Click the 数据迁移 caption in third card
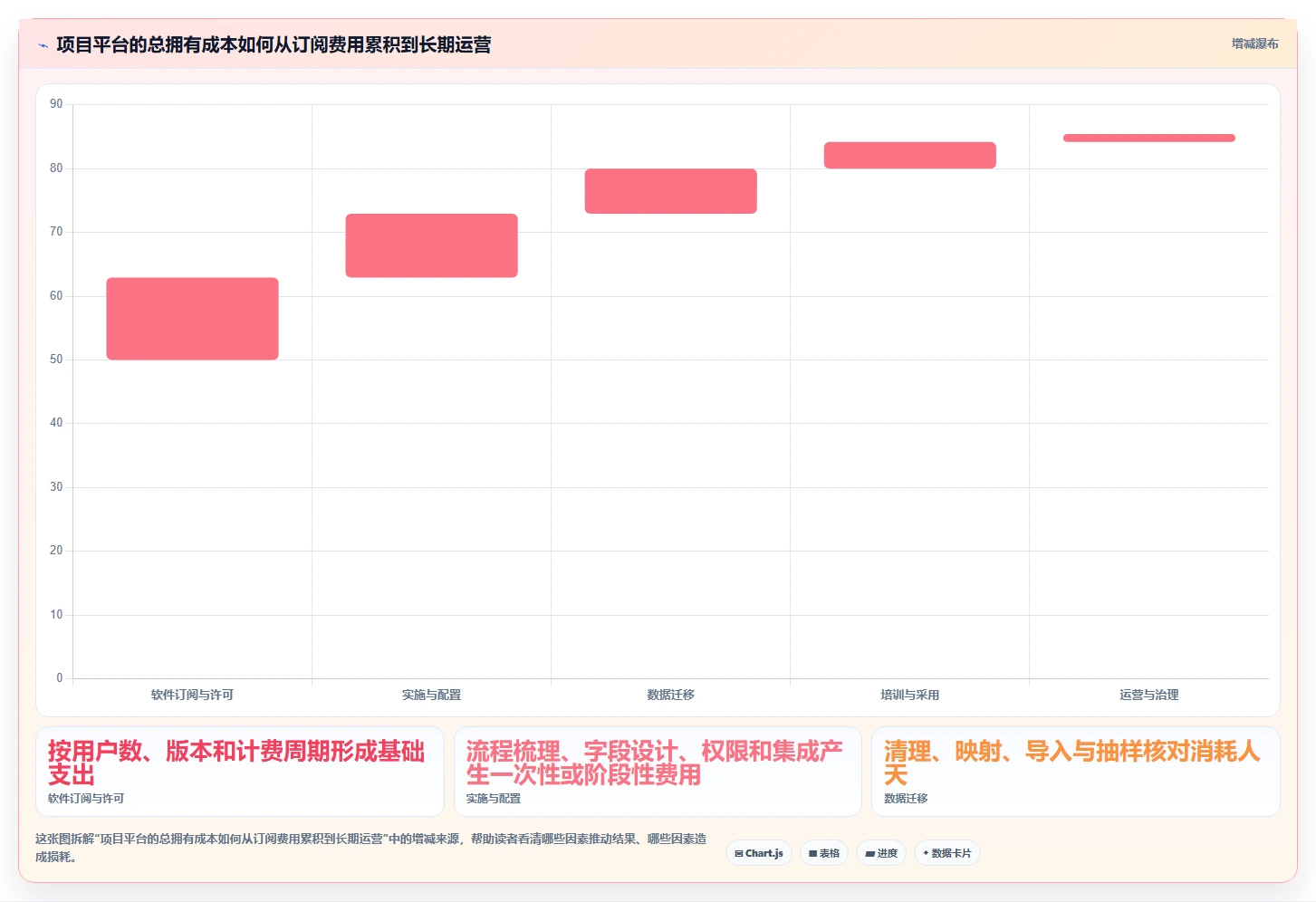 pos(906,799)
